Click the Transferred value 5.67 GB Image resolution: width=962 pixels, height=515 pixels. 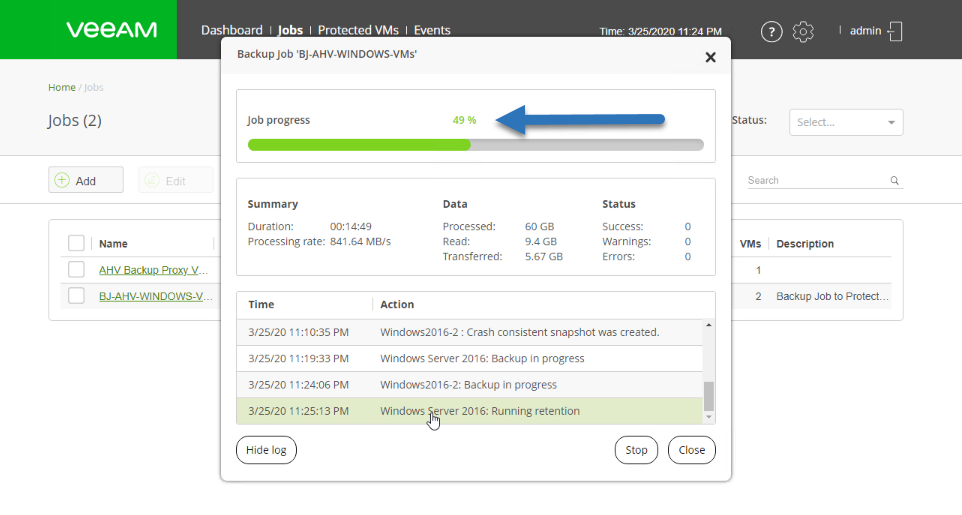click(544, 257)
